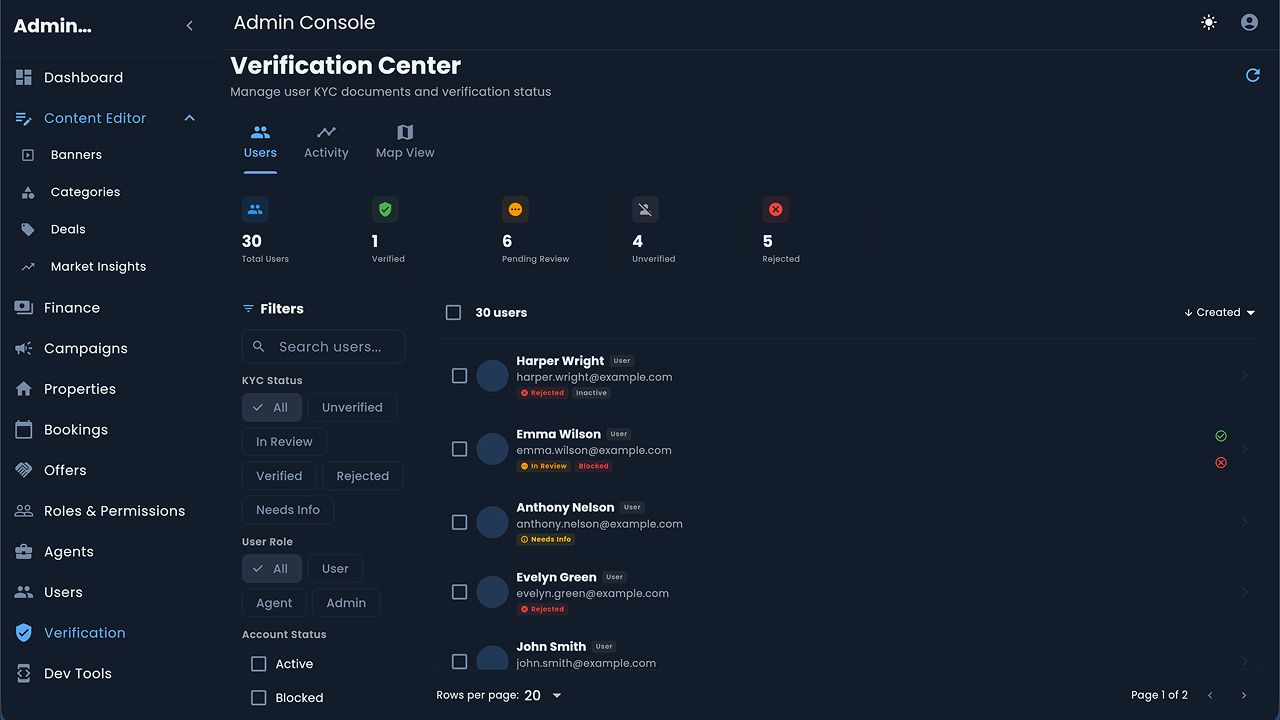
Task: Open the Rows per page dropdown
Action: pos(543,695)
